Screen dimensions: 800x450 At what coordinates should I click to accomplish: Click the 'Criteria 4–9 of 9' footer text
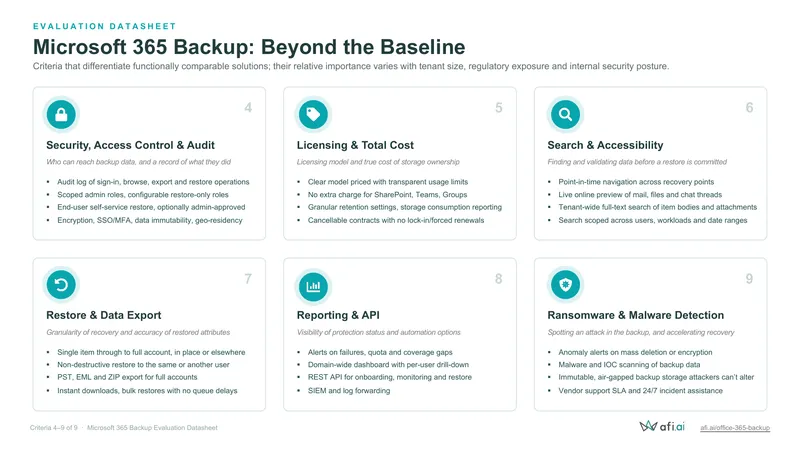pos(54,428)
